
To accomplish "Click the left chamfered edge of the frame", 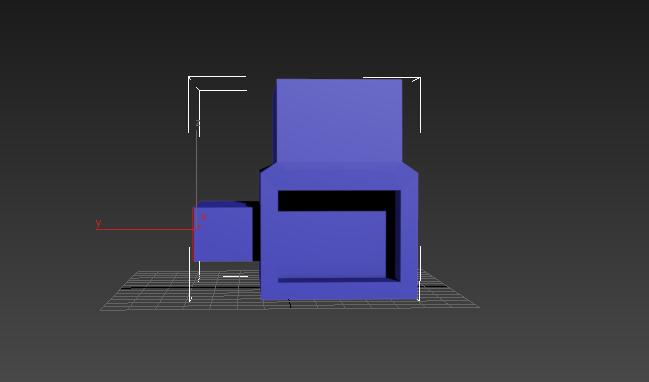I will (x=268, y=167).
